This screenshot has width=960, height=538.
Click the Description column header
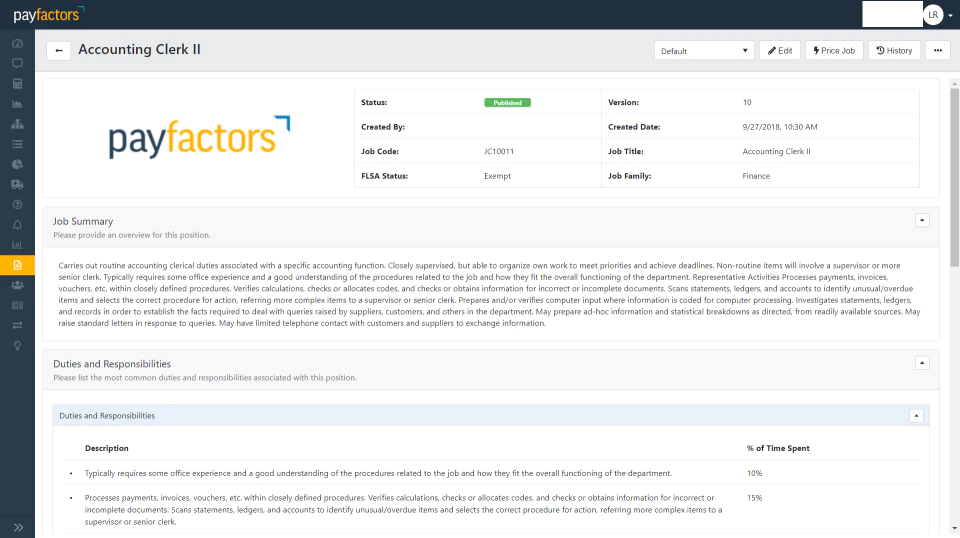tap(107, 448)
